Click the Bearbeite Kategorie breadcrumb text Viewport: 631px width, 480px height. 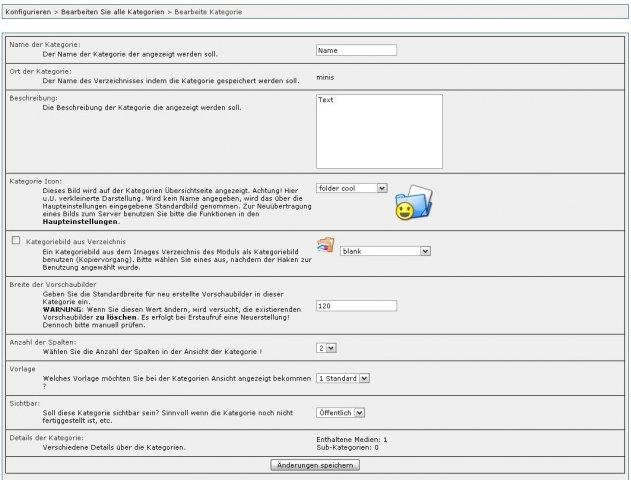coord(208,12)
